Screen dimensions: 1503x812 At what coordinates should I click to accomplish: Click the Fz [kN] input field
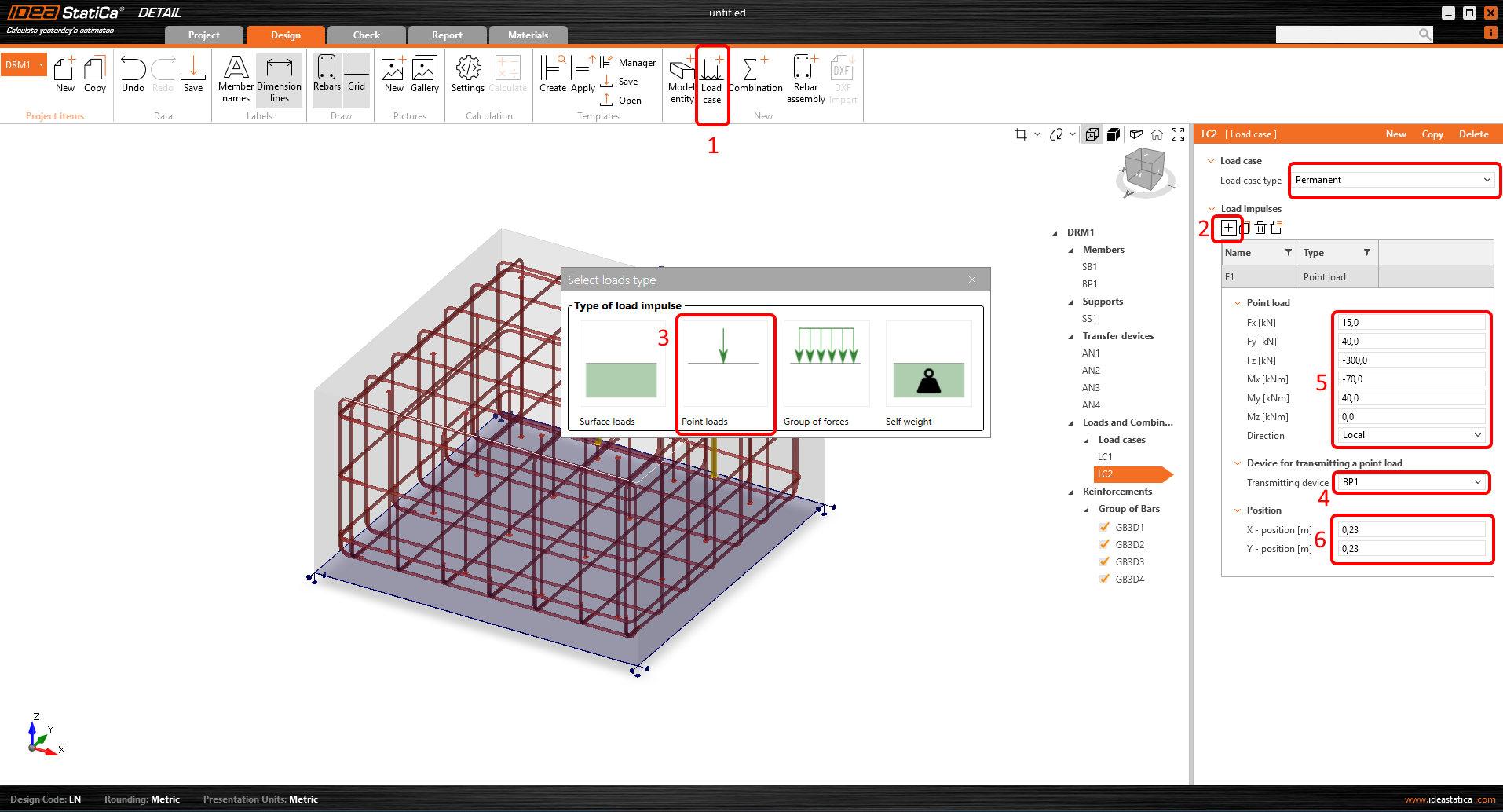pyautogui.click(x=1411, y=360)
